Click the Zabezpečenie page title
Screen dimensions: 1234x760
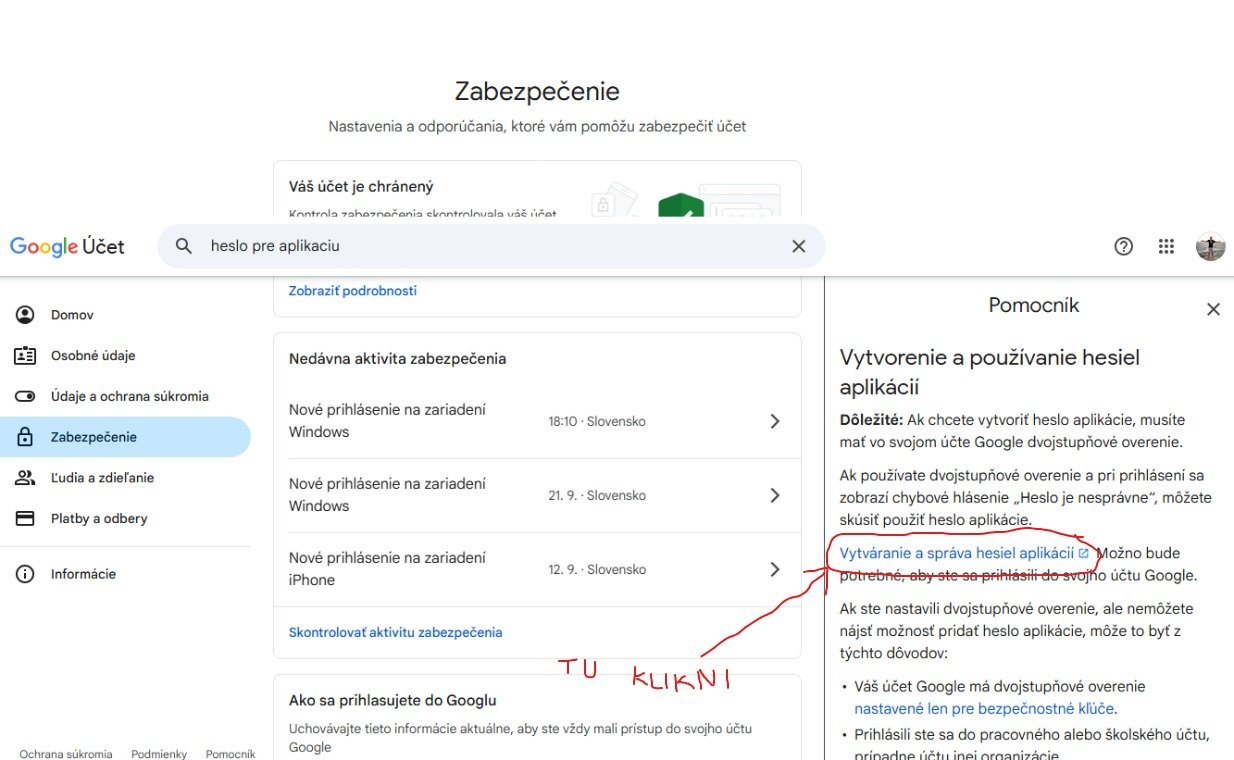[x=537, y=92]
